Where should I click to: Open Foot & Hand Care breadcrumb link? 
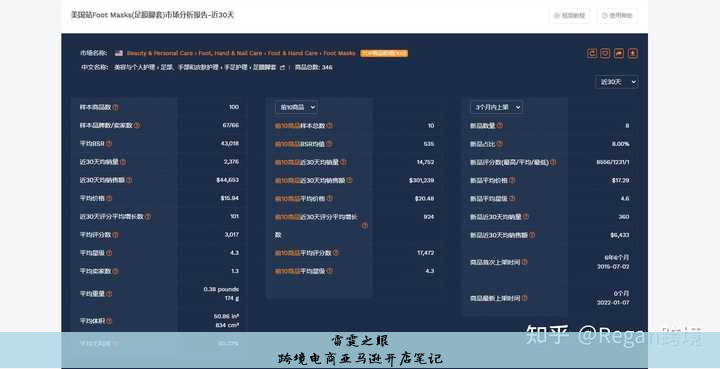[x=293, y=53]
